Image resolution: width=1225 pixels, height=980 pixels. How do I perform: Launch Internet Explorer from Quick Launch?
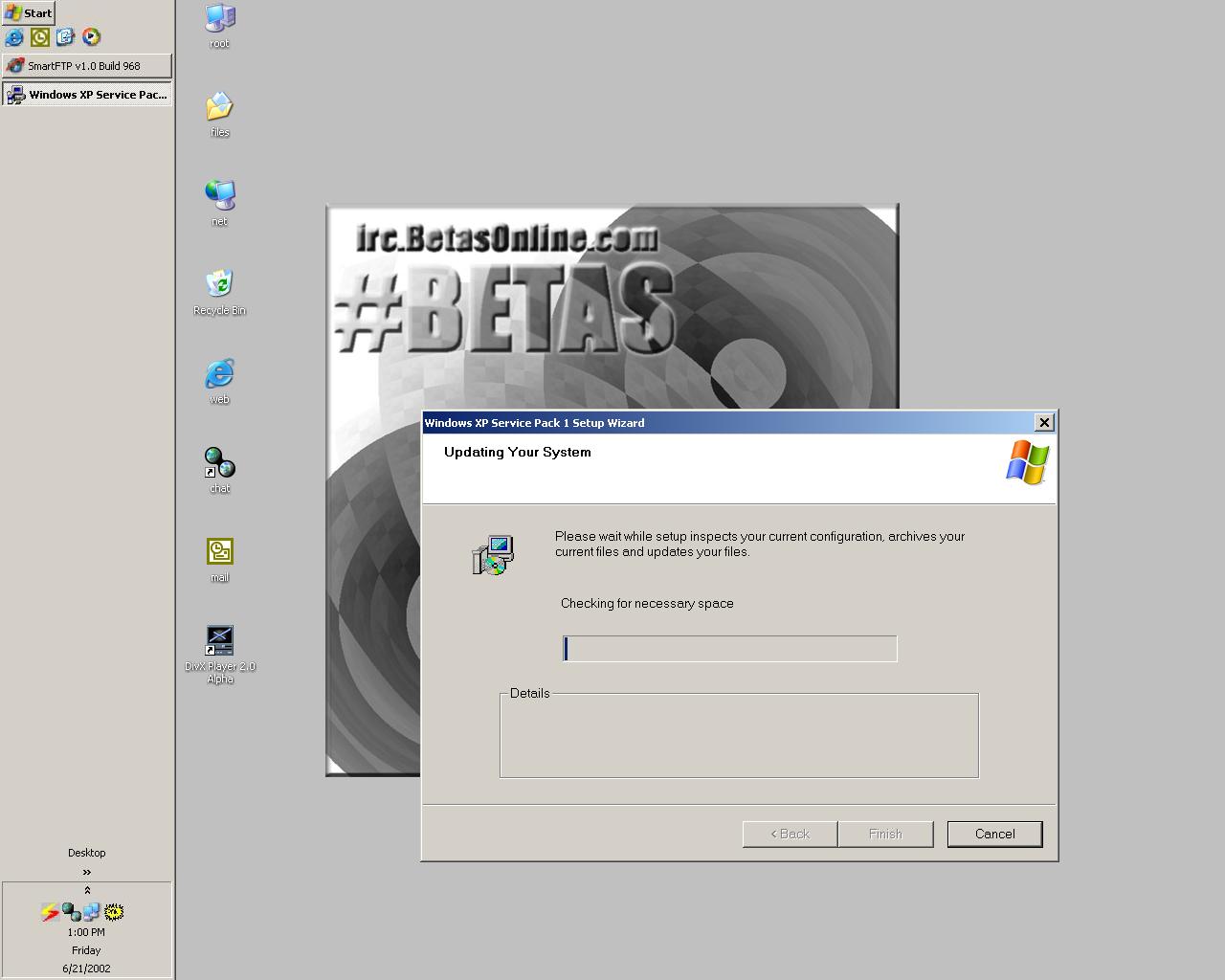14,37
